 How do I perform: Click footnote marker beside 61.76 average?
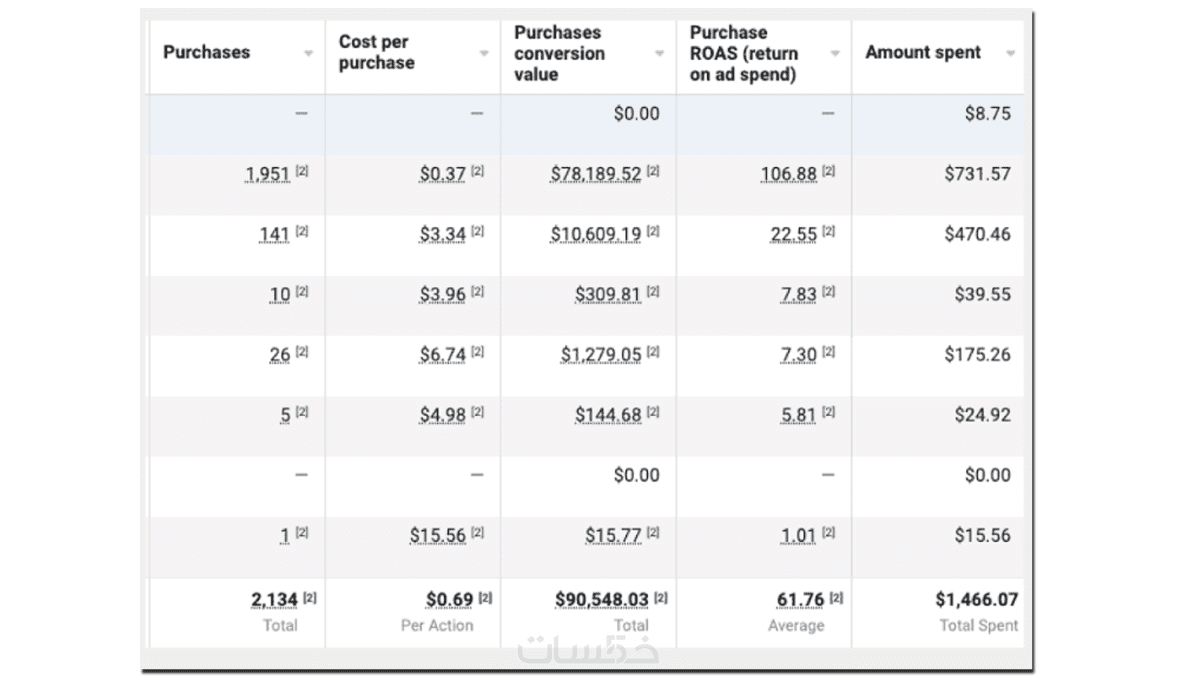point(836,598)
